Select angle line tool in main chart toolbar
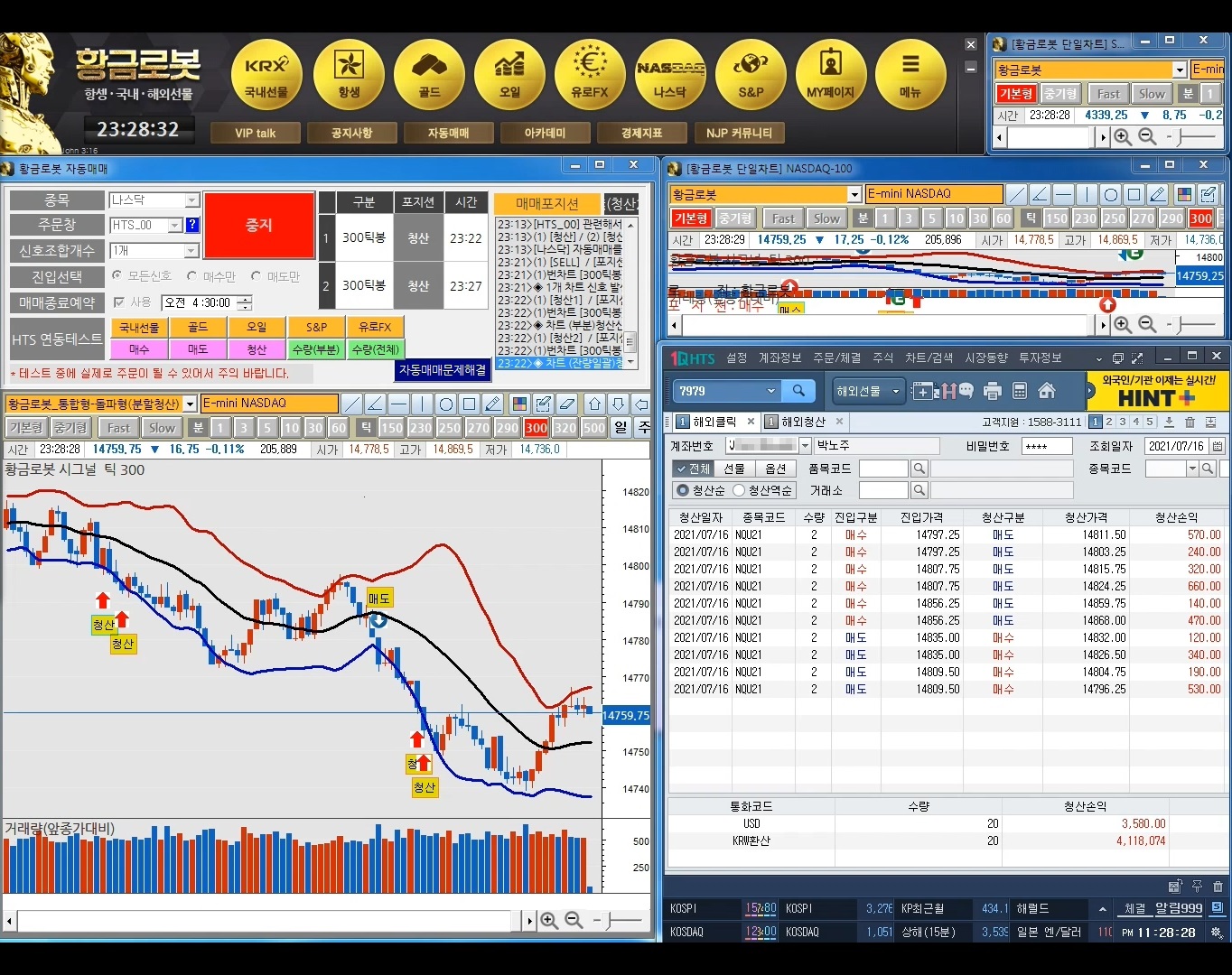 point(375,404)
